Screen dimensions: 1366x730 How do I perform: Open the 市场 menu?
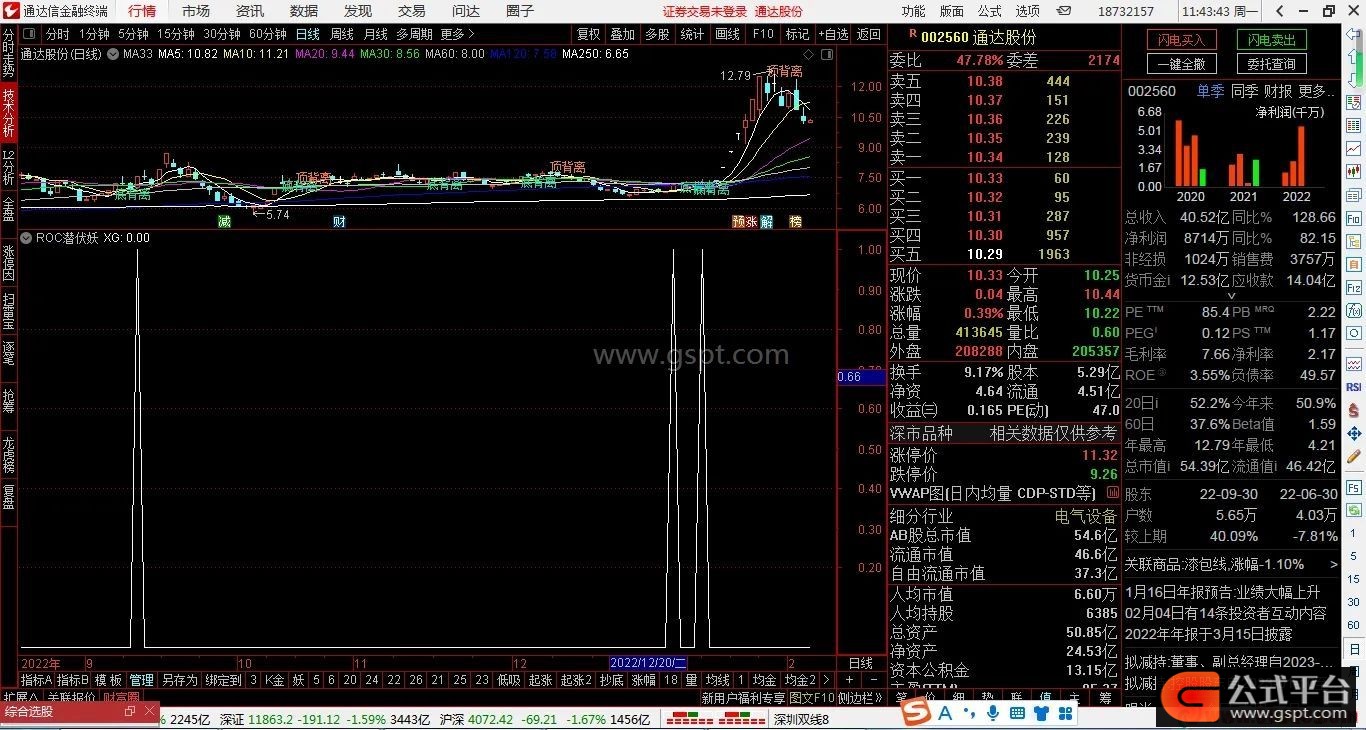tap(196, 11)
